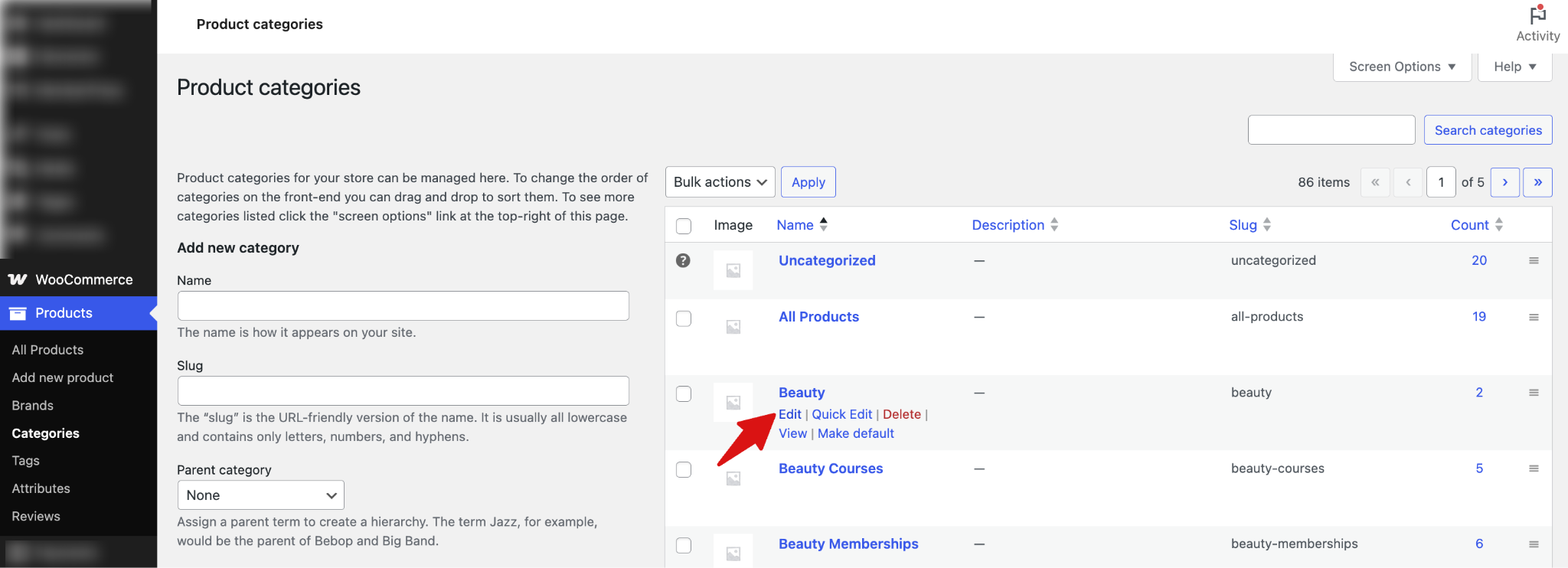Grab the drag handle on Uncategorized row
The width and height of the screenshot is (1568, 568).
pos(1534,261)
